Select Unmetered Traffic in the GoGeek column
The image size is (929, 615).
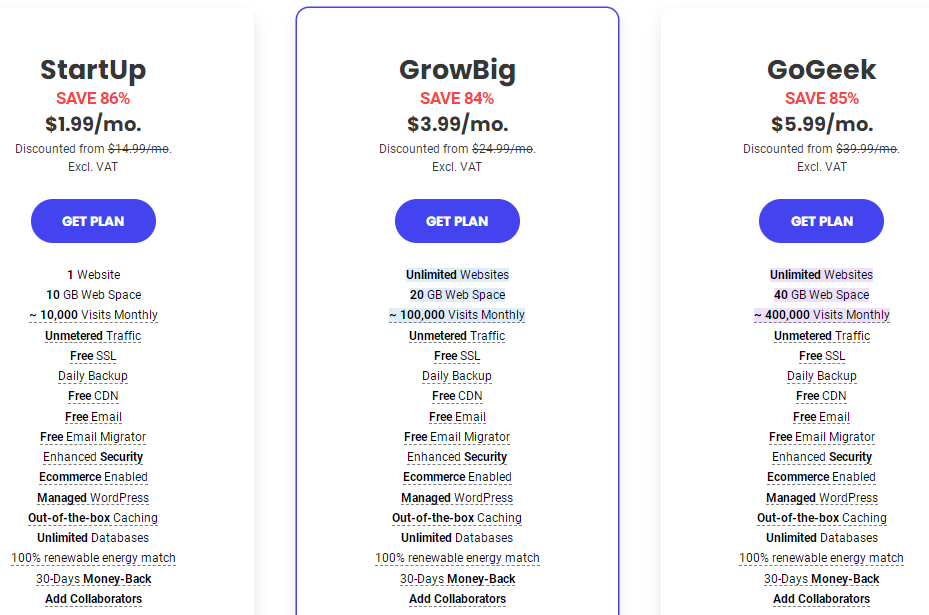point(821,335)
